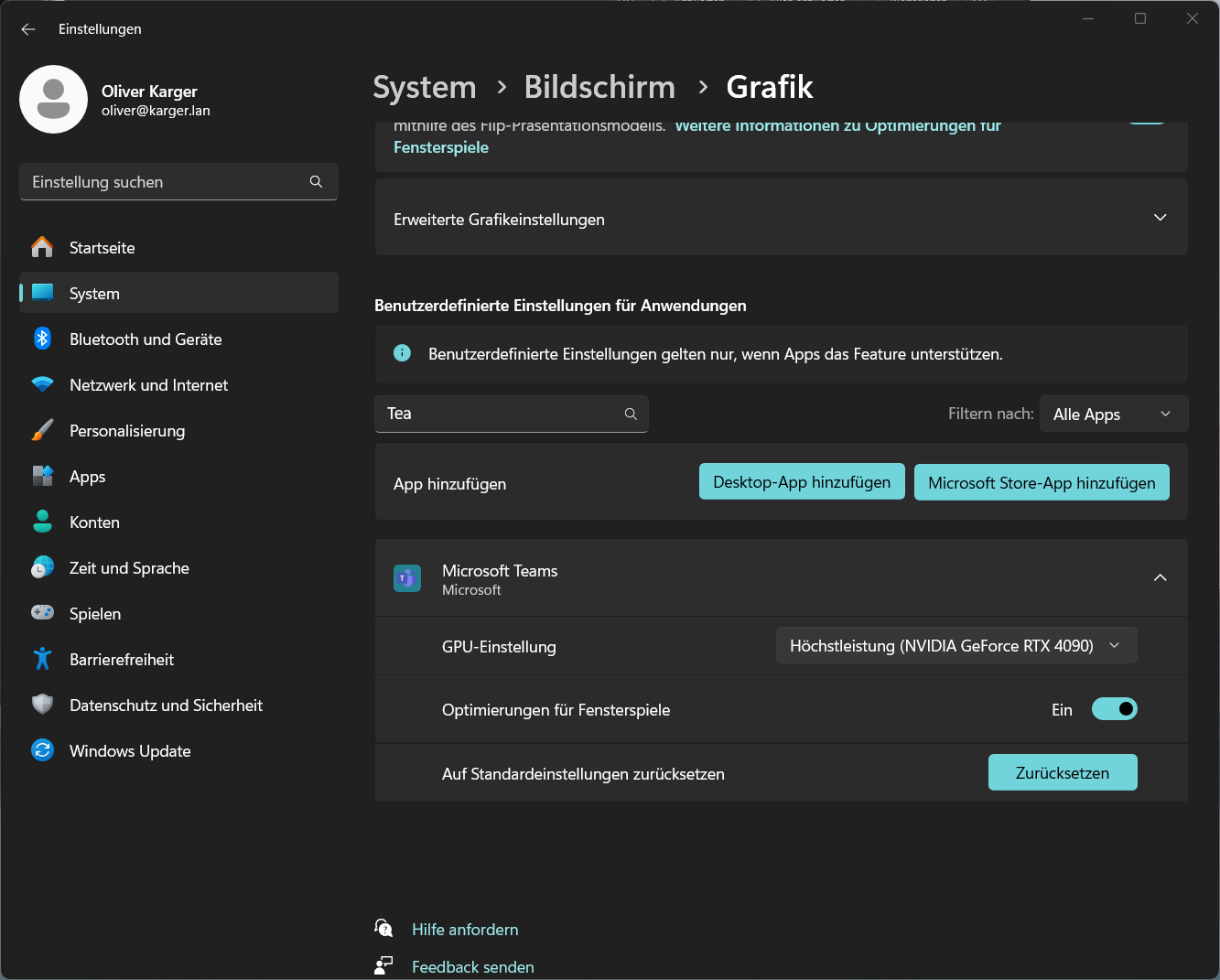Image resolution: width=1220 pixels, height=980 pixels.
Task: Click the Bluetooth und Geräte icon
Action: pyautogui.click(x=42, y=339)
